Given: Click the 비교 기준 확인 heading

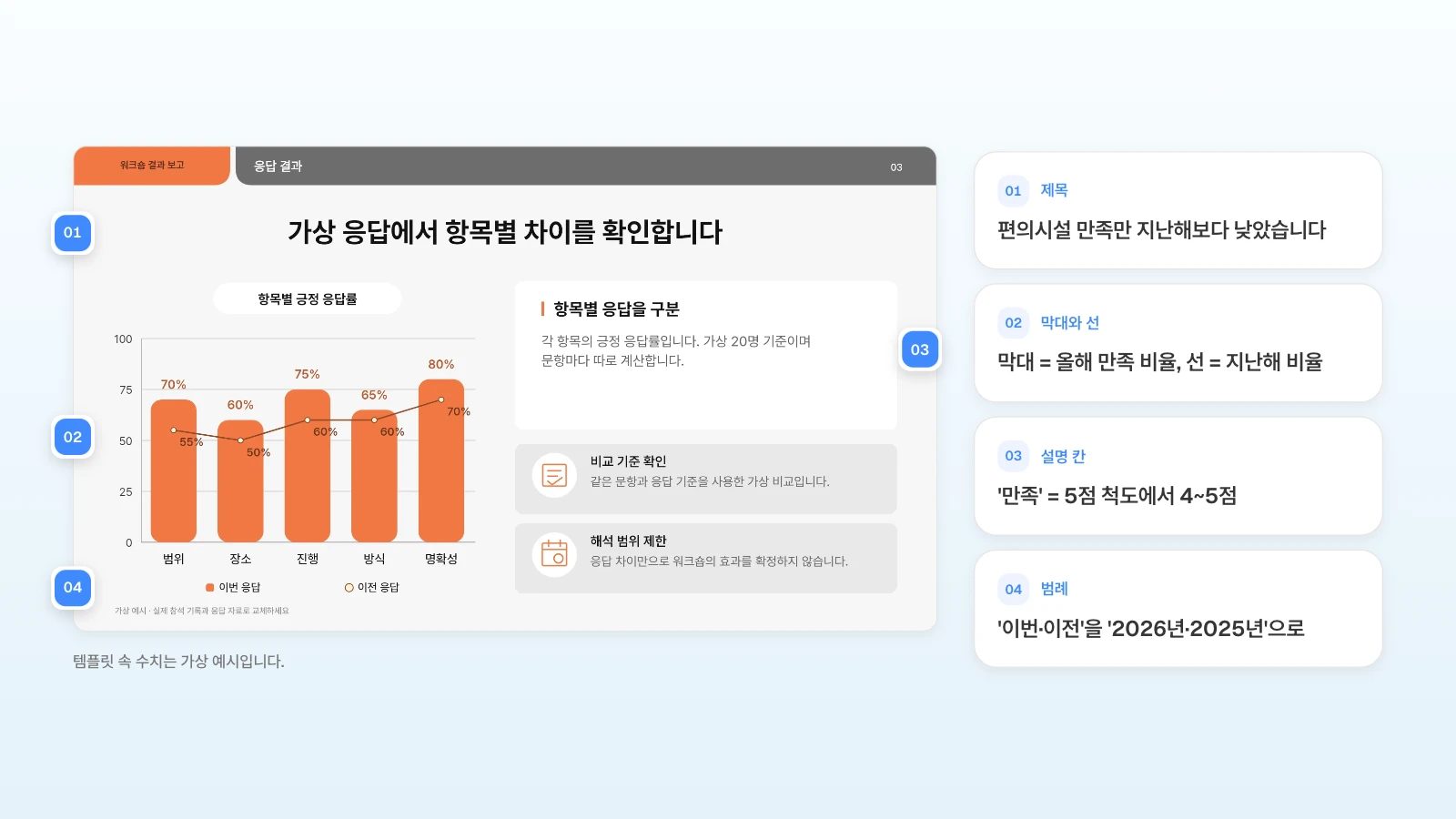Looking at the screenshot, I should [x=628, y=461].
